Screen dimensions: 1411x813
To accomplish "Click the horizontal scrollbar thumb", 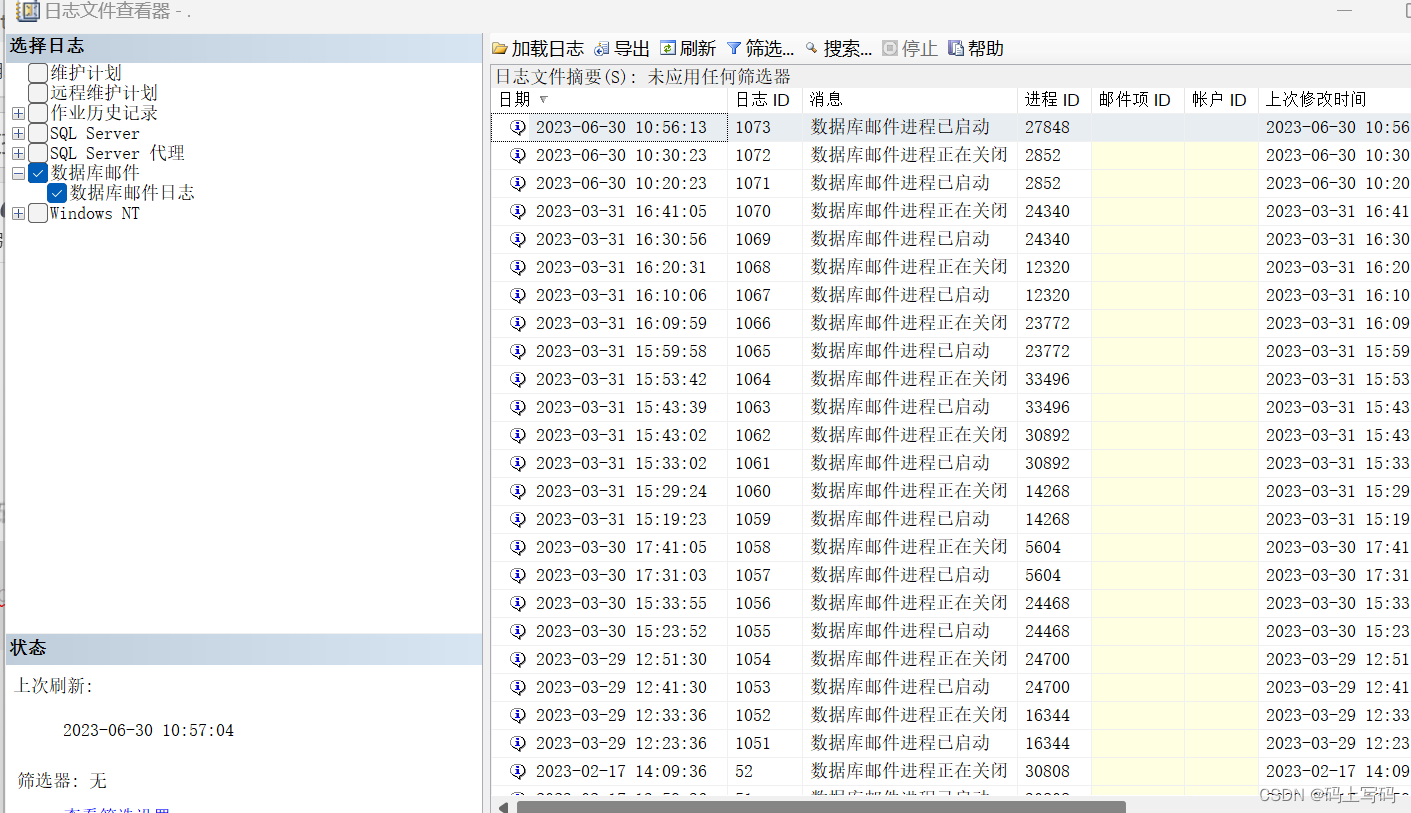I will [821, 806].
